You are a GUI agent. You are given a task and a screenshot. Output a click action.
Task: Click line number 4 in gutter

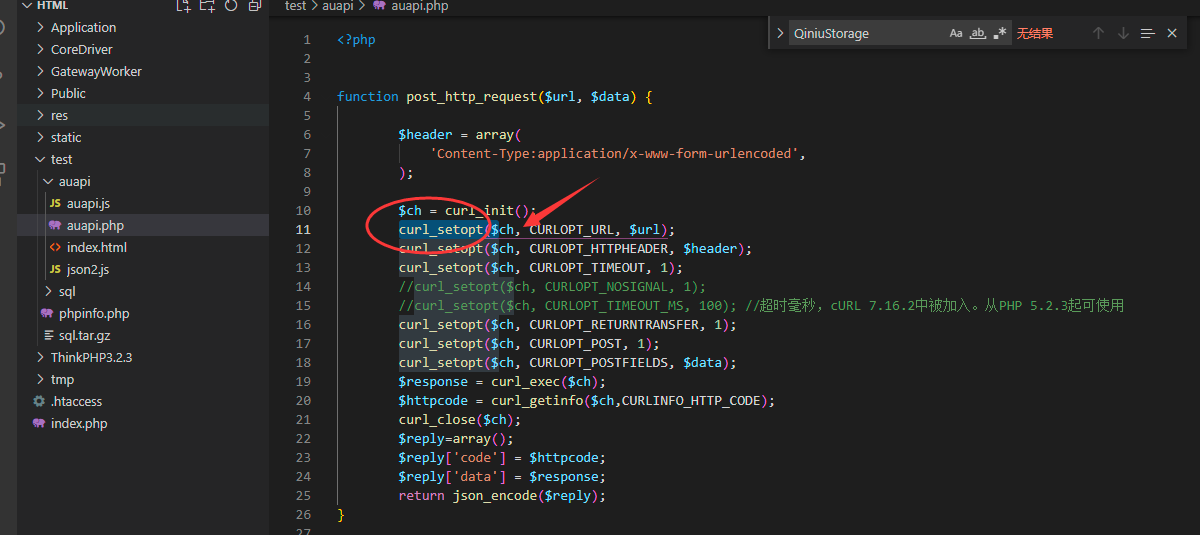tap(307, 97)
